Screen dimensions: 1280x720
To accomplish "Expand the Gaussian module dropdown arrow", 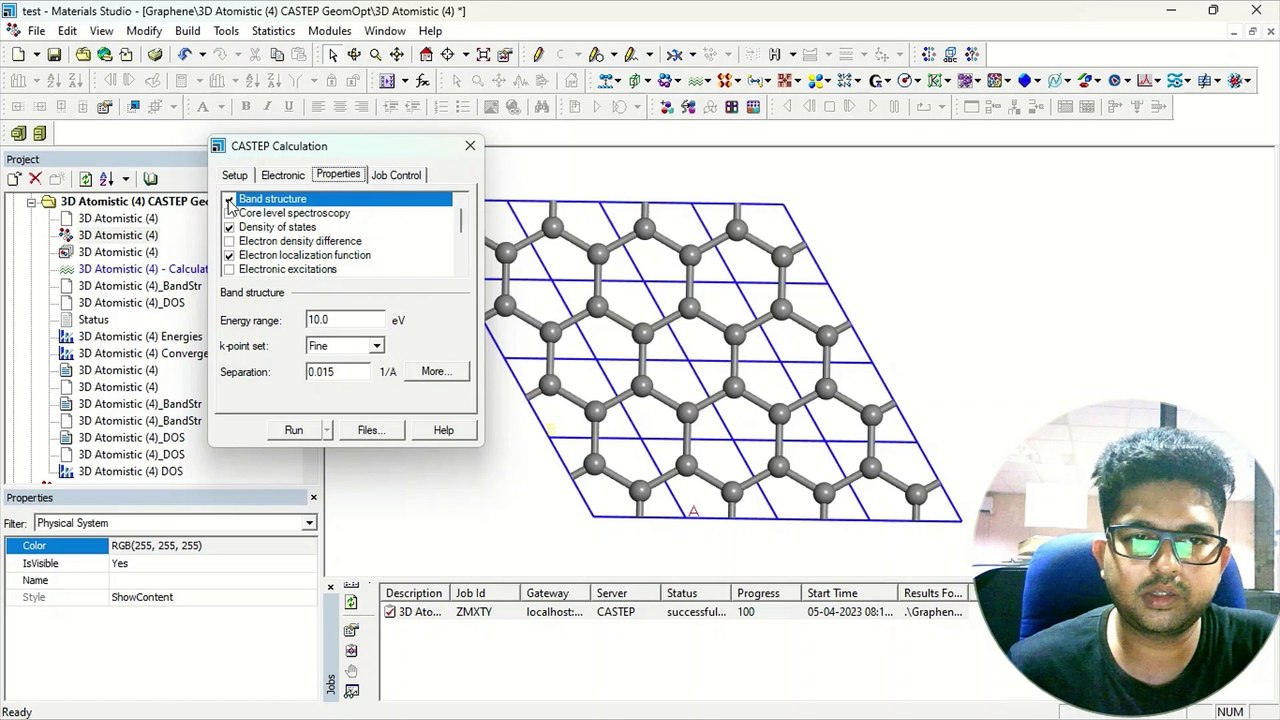I will (x=889, y=81).
